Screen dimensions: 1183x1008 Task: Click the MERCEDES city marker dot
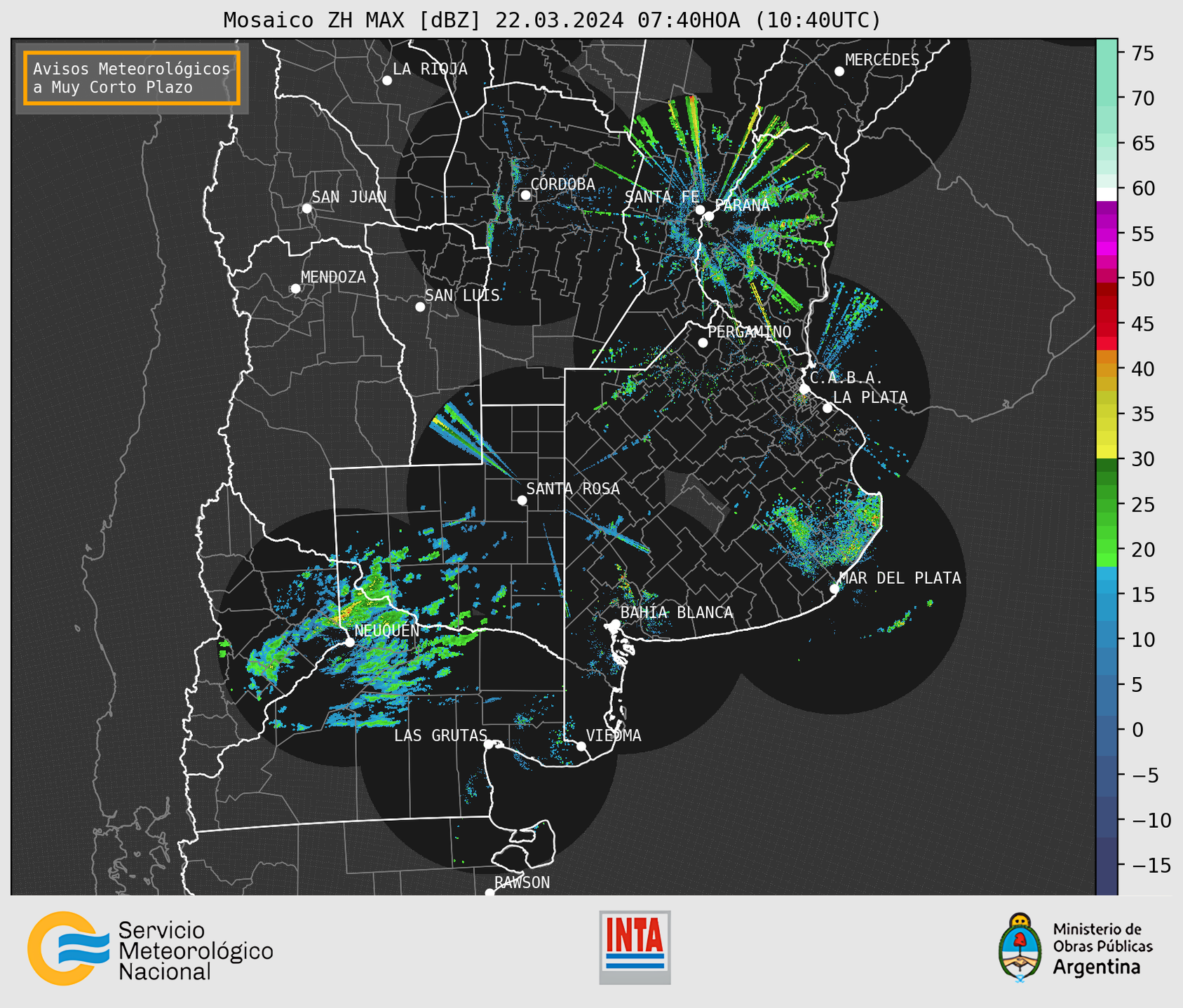coord(839,71)
